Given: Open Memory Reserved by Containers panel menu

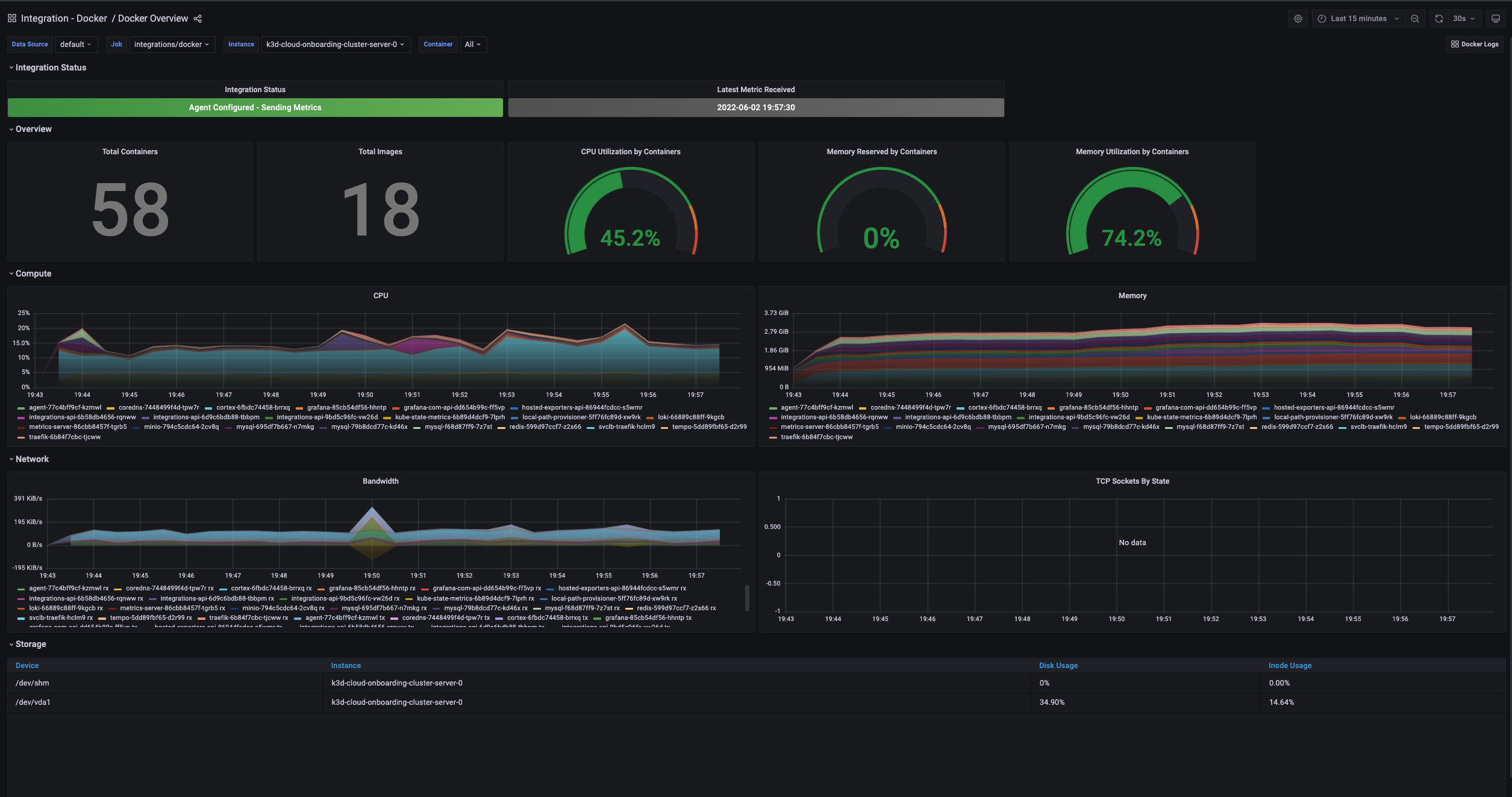Looking at the screenshot, I should point(882,152).
